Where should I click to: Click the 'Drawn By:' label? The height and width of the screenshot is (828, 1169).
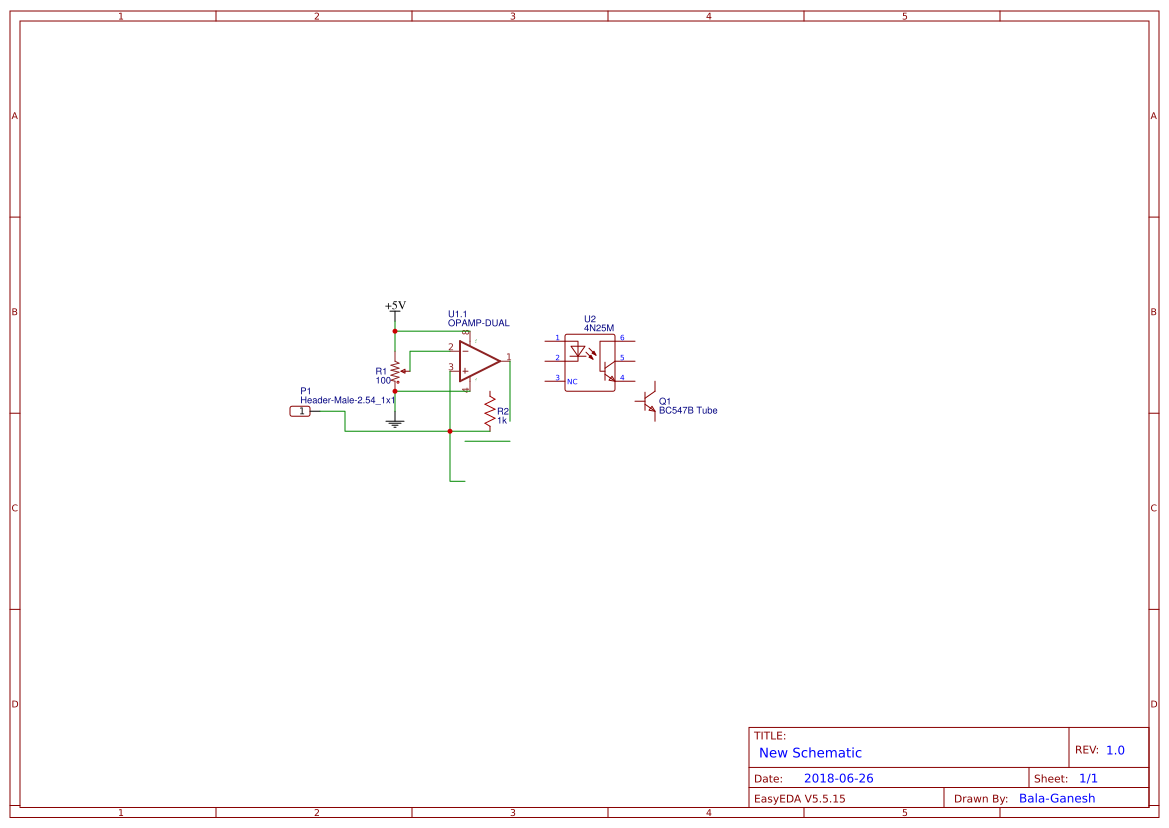[x=981, y=798]
